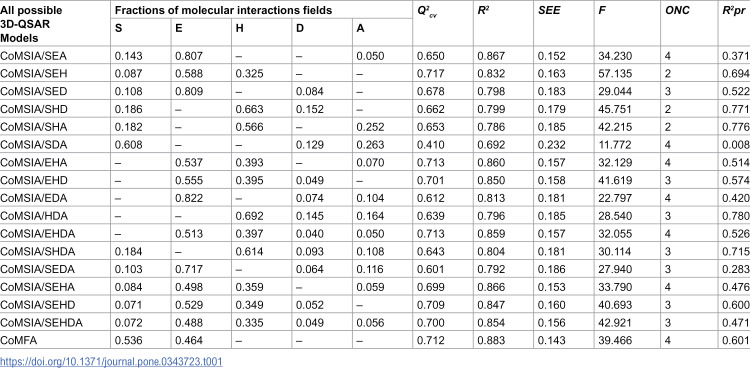The height and width of the screenshot is (368, 750).
Task: Select the cell with value 0.883
Action: click(x=490, y=340)
